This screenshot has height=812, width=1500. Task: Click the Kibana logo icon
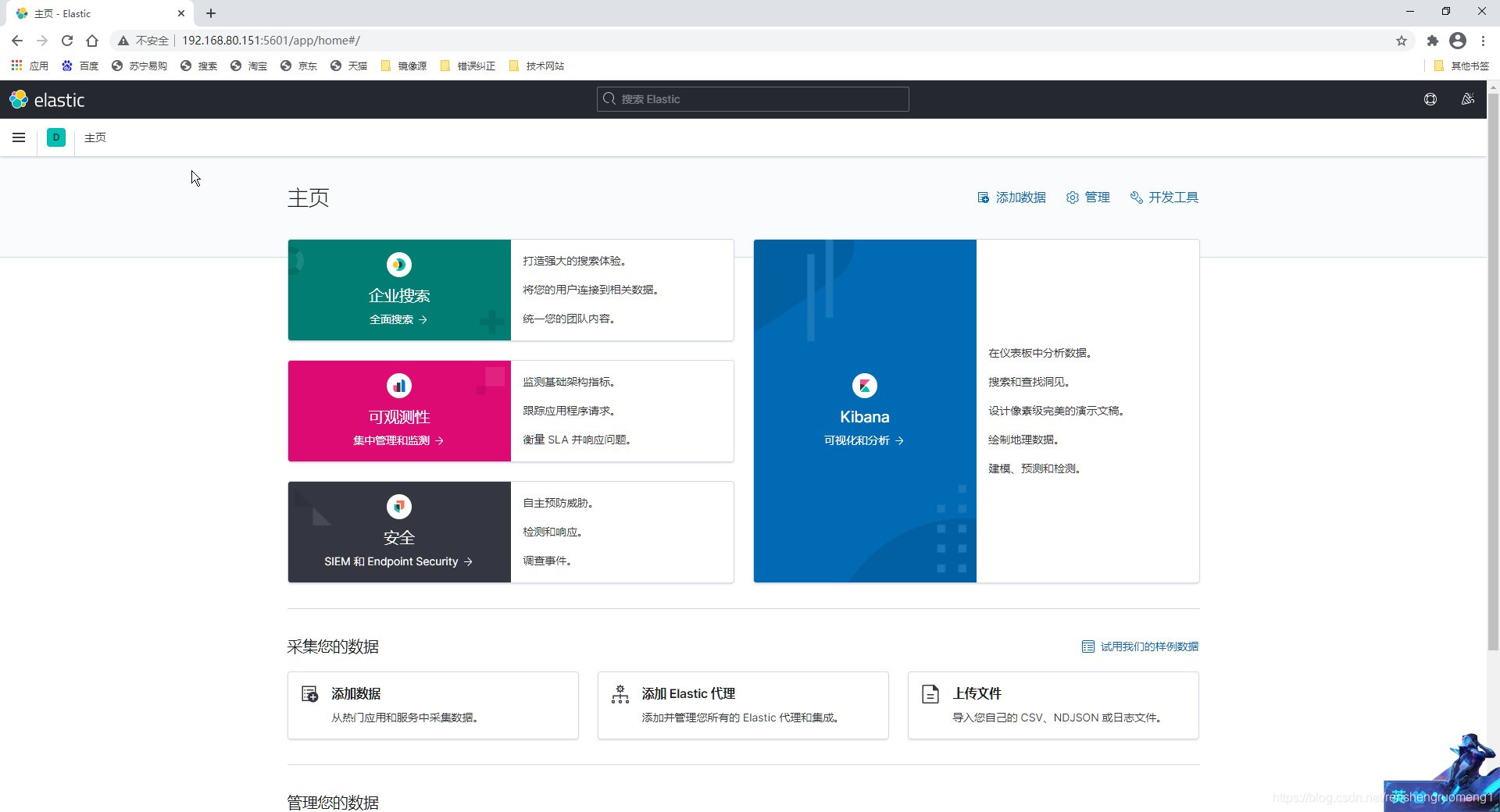[x=865, y=386]
